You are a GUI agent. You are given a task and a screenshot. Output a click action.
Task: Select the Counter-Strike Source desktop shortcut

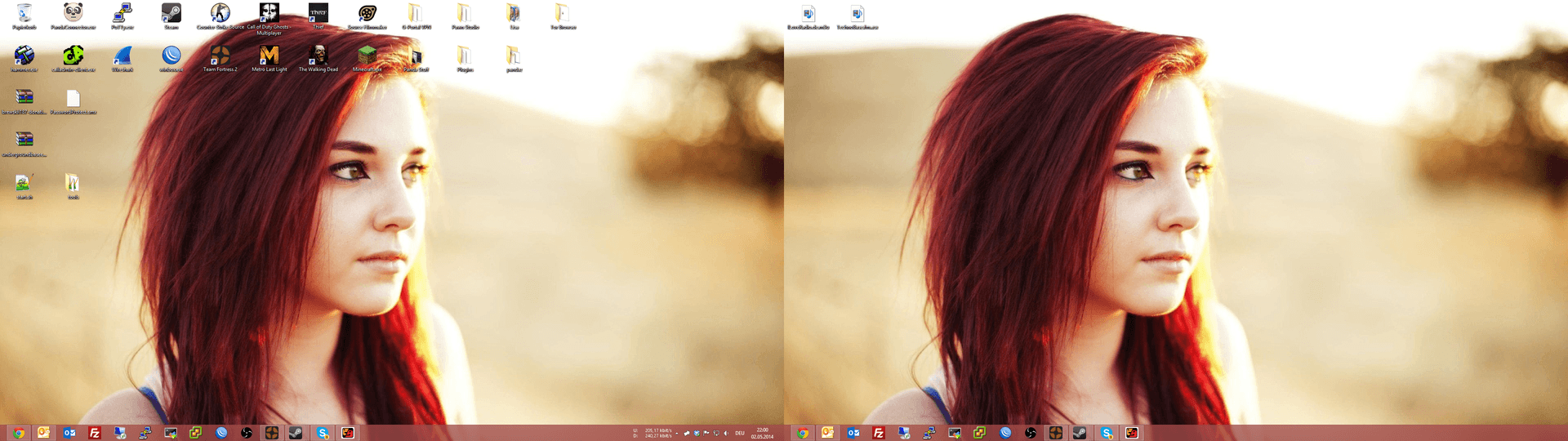(220, 14)
